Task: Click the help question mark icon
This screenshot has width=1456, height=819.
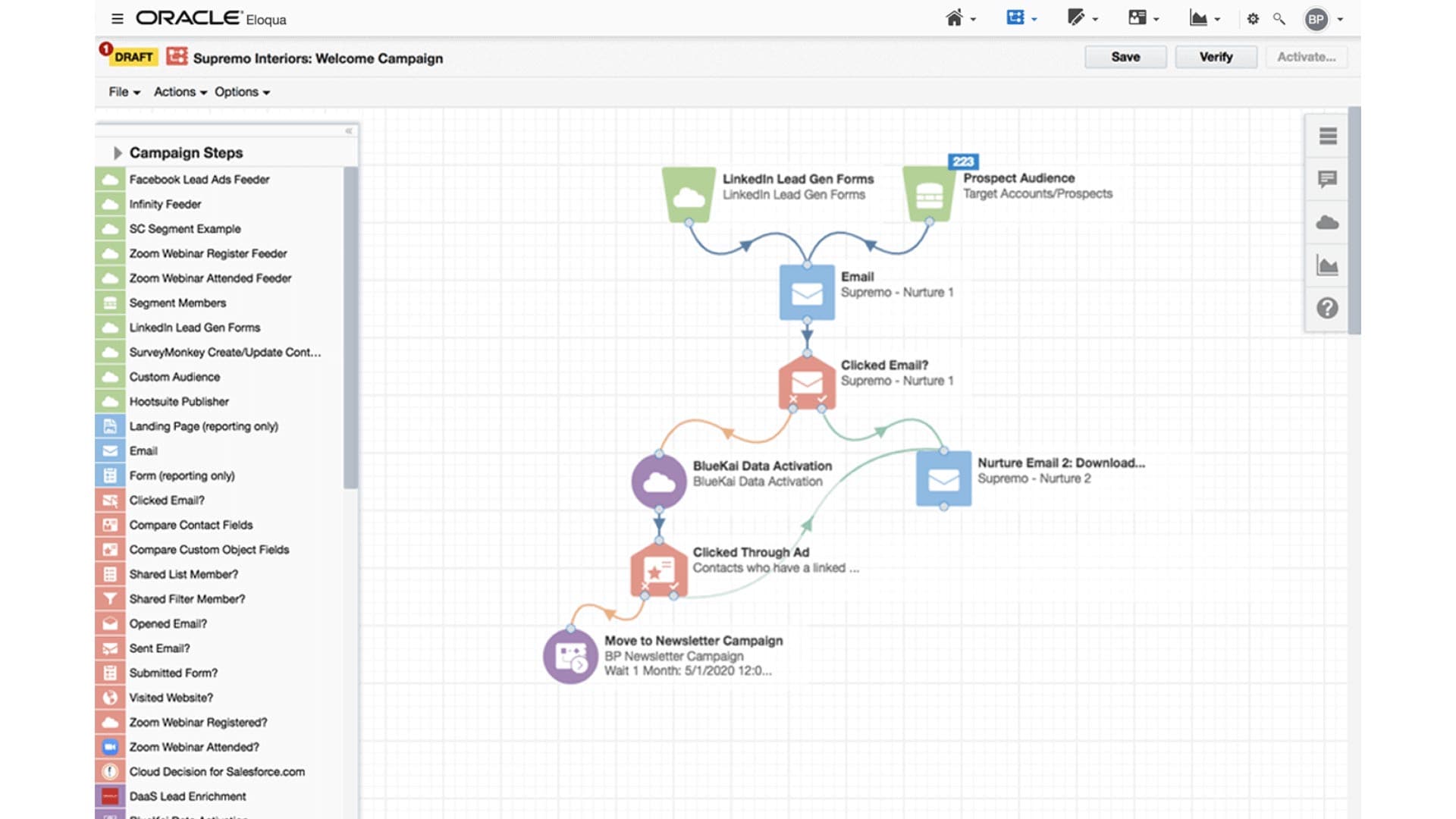Action: pos(1327,308)
